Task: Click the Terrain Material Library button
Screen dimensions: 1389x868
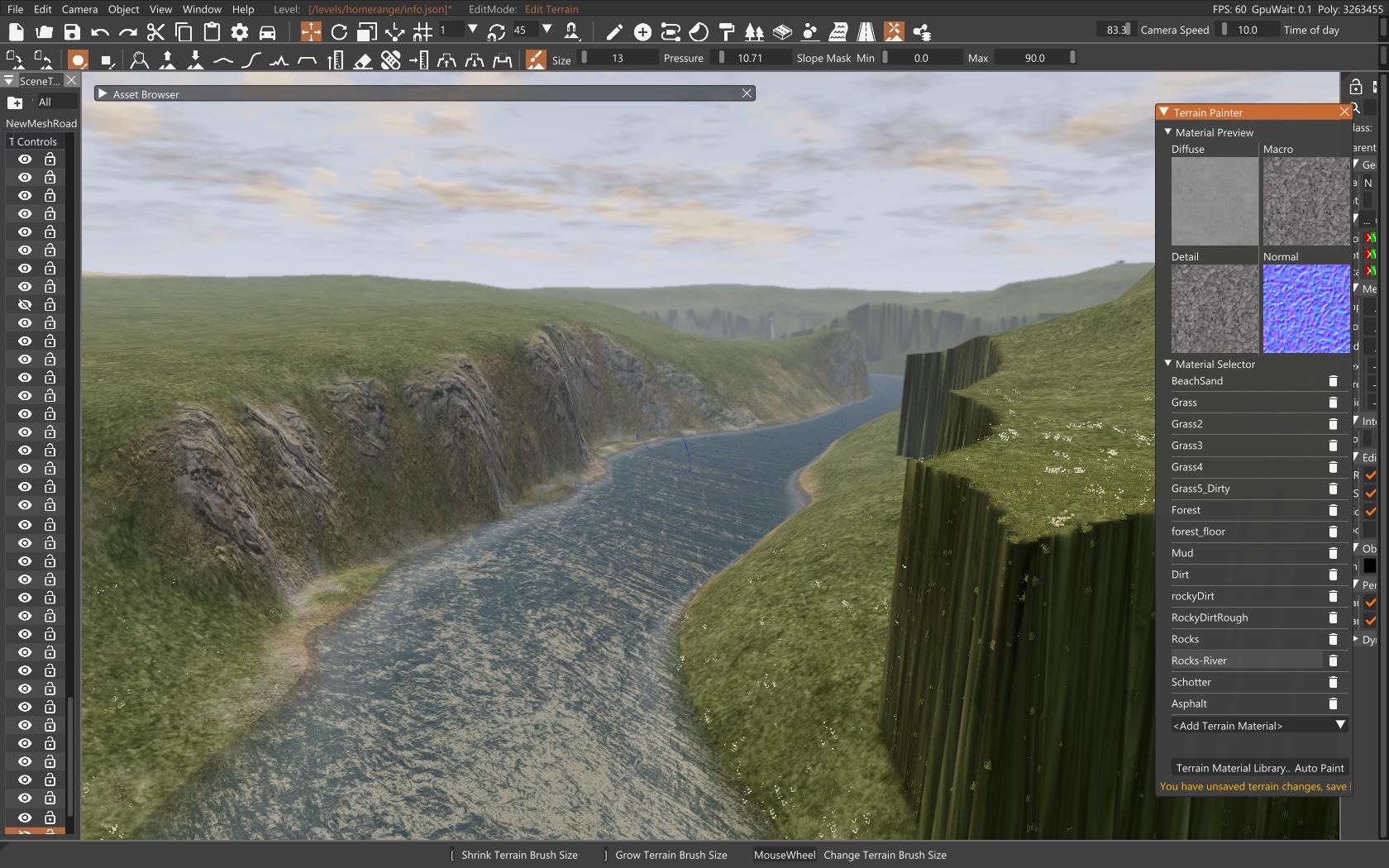Action: click(1232, 768)
